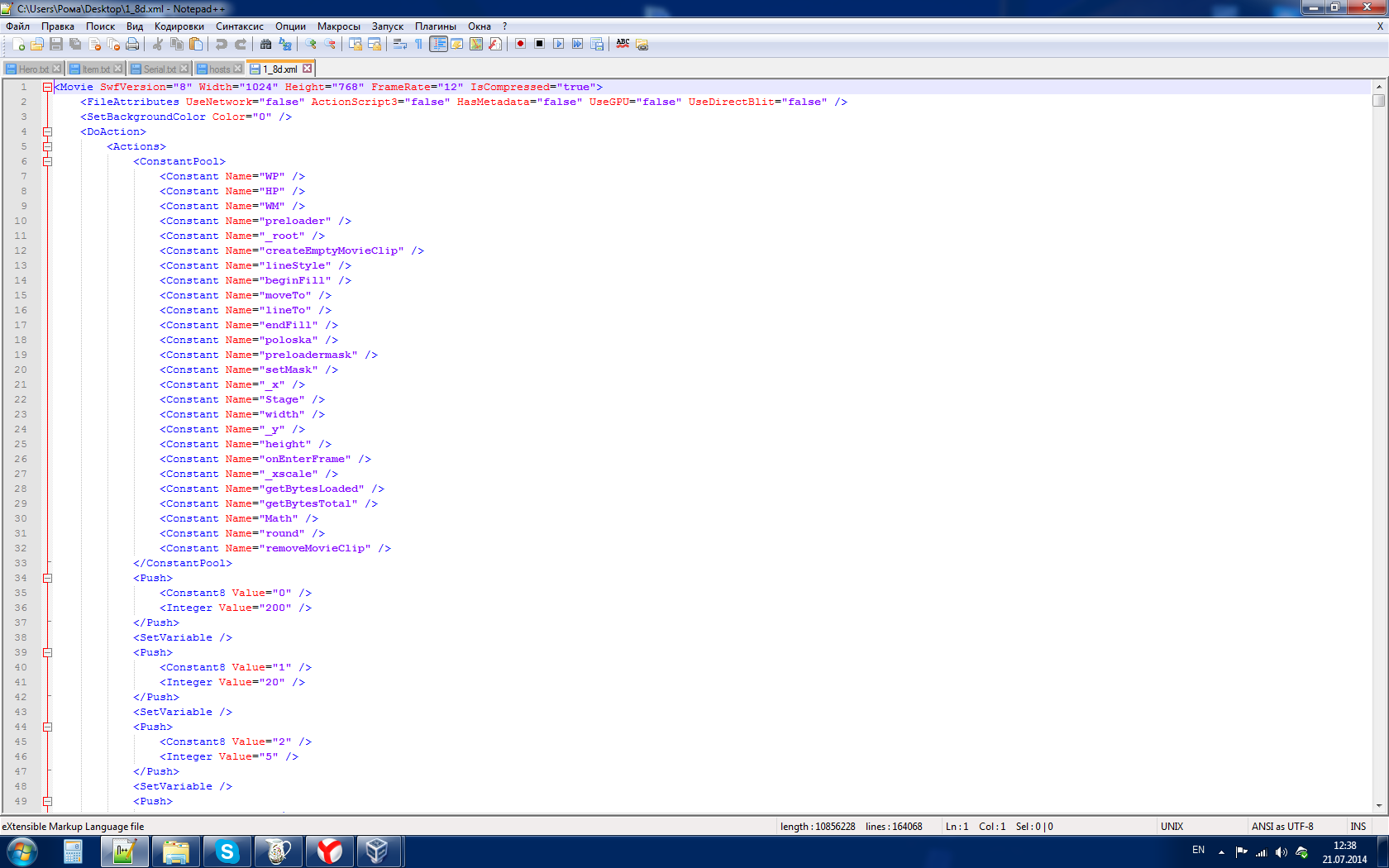Click the Copy toolbar icon
1389x868 pixels.
(x=176, y=44)
